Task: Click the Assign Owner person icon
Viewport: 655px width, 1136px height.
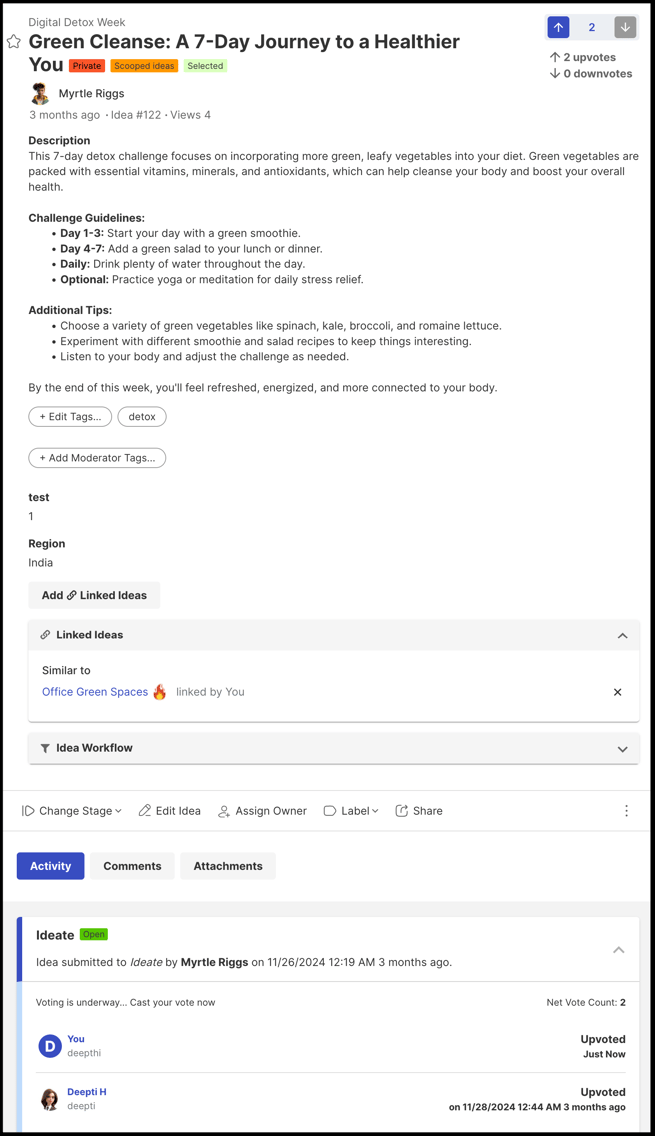Action: 224,811
